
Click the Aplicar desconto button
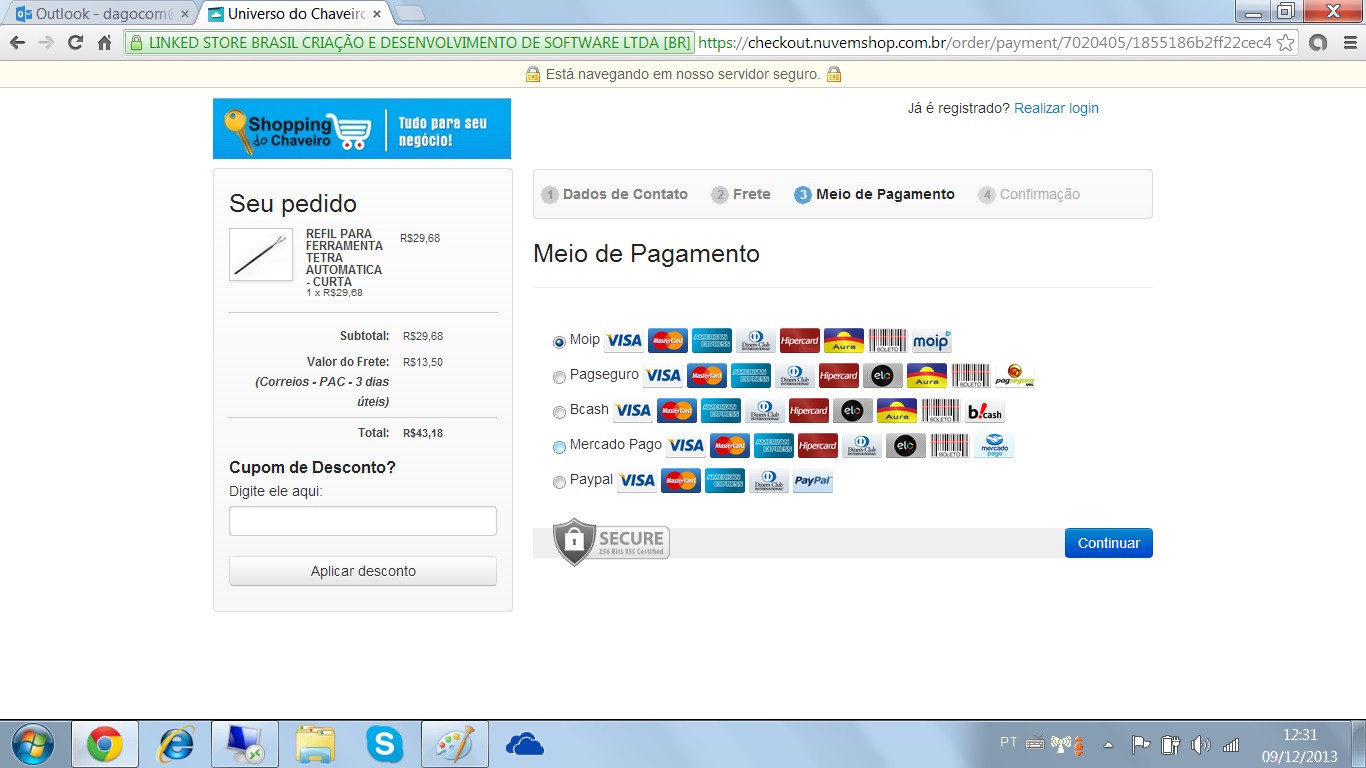pyautogui.click(x=363, y=571)
